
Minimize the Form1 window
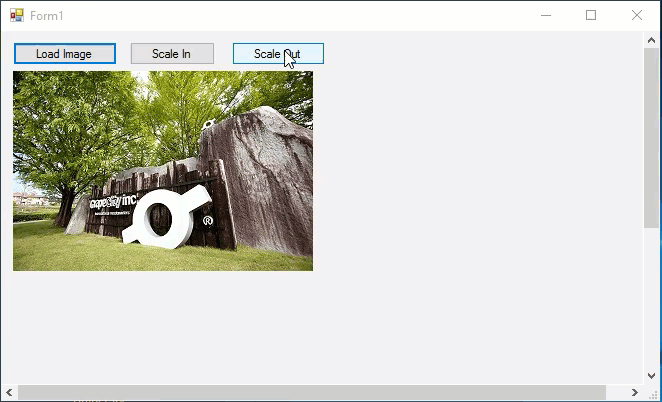(546, 16)
